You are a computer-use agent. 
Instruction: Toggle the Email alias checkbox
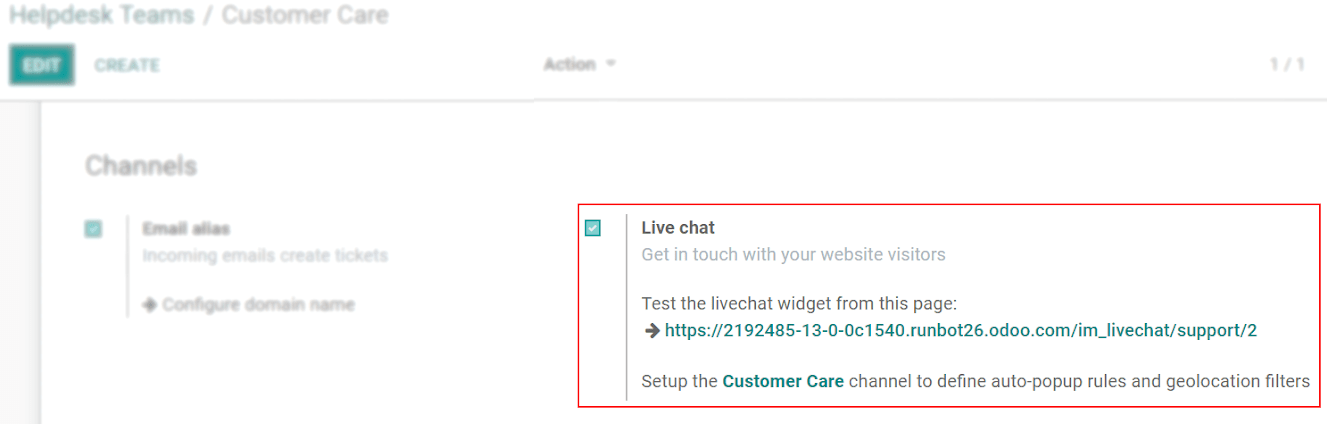click(93, 229)
